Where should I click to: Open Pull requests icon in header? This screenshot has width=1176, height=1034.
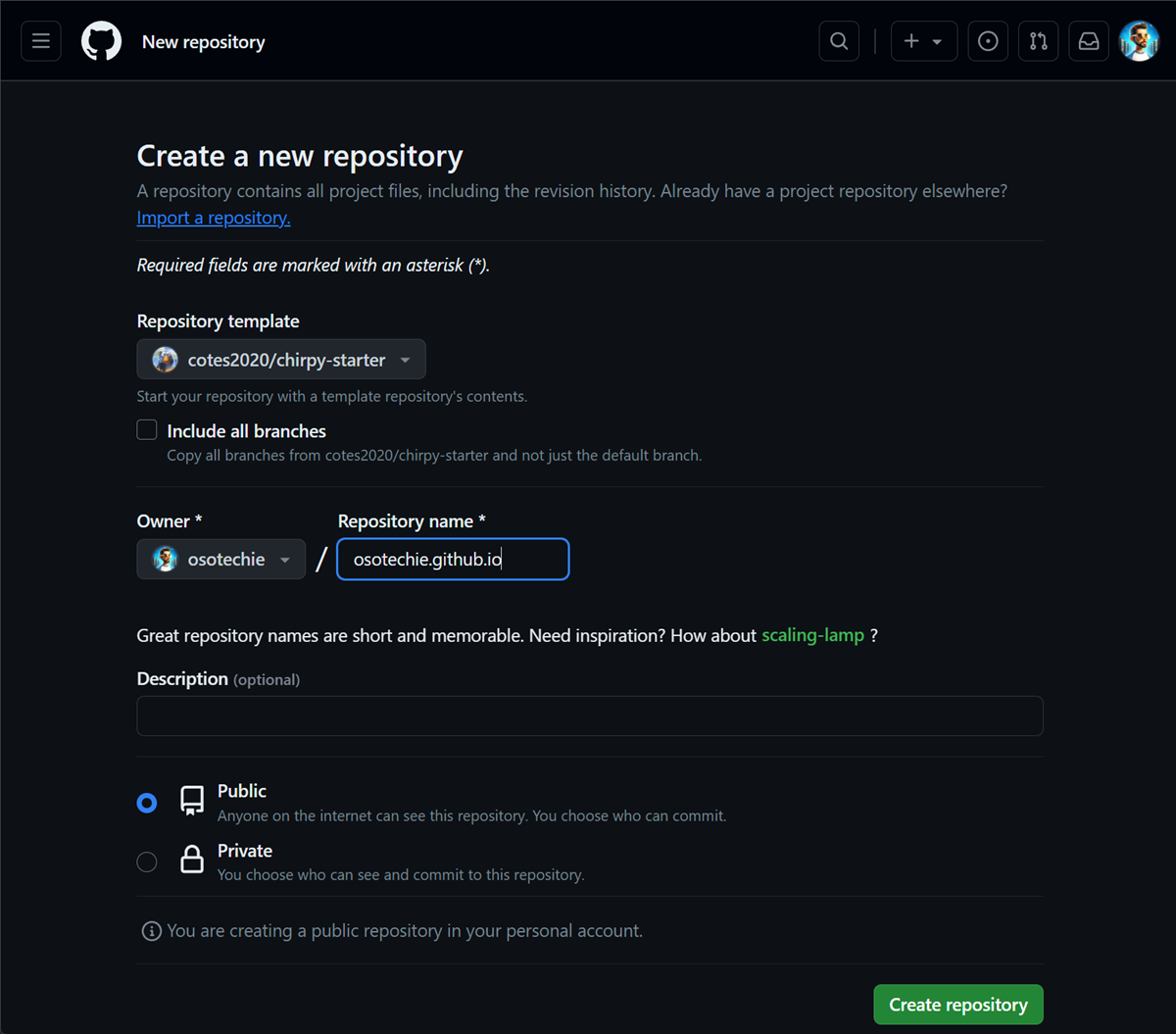pos(1038,41)
